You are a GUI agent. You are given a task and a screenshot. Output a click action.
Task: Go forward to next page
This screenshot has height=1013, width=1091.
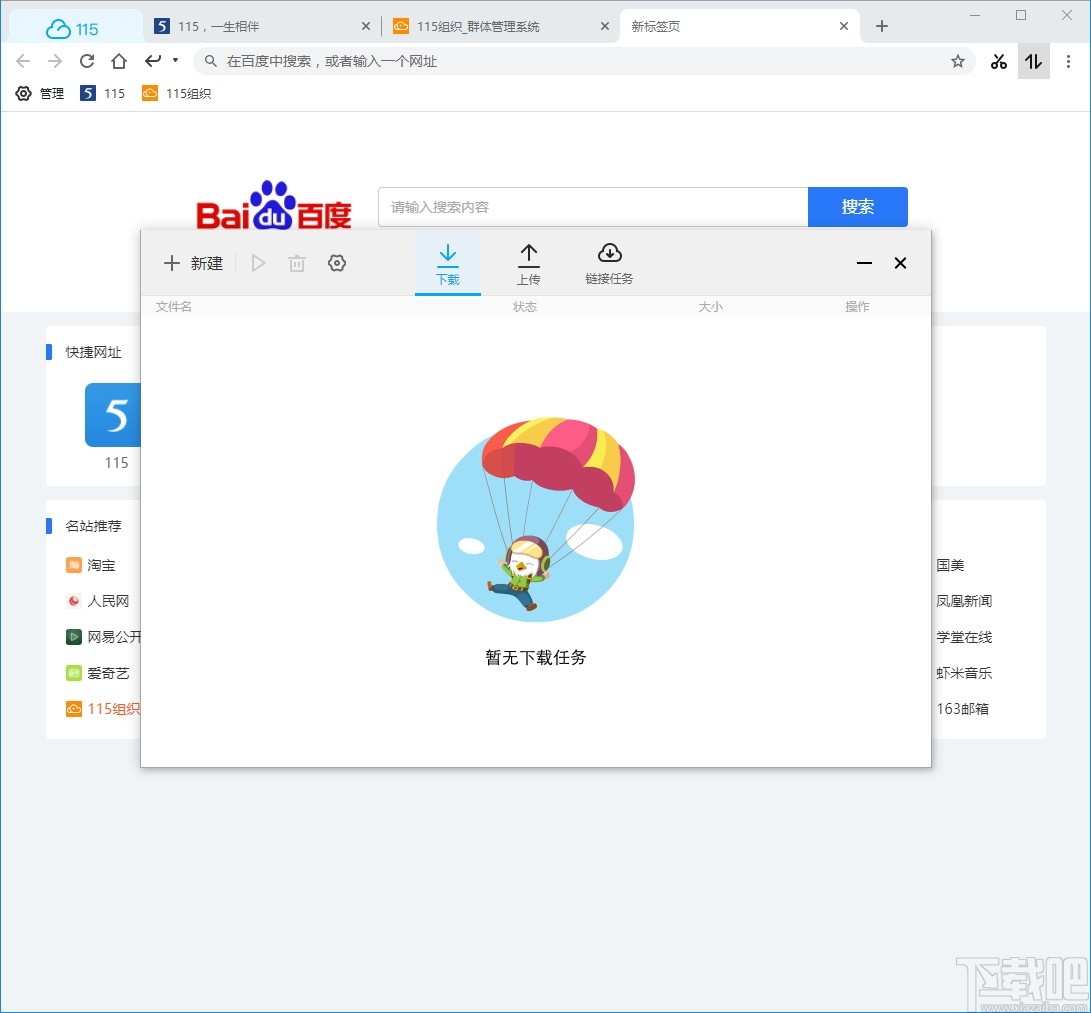click(55, 61)
